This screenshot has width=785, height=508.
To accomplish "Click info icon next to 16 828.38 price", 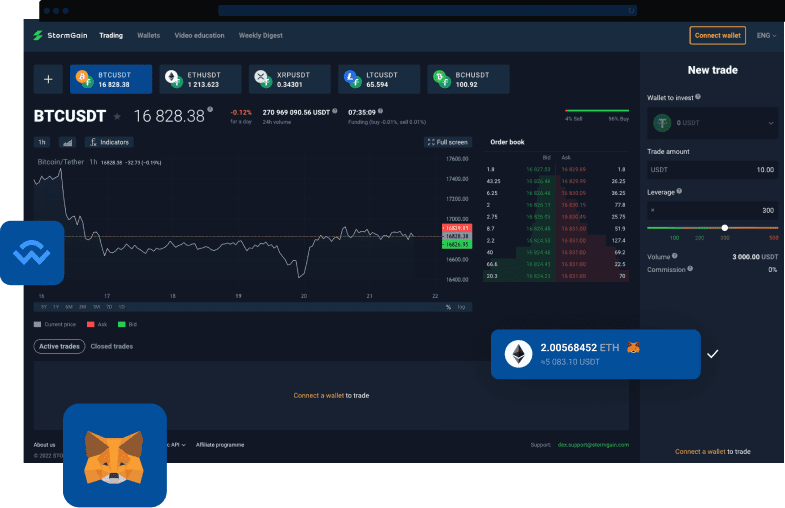I will coord(210,109).
